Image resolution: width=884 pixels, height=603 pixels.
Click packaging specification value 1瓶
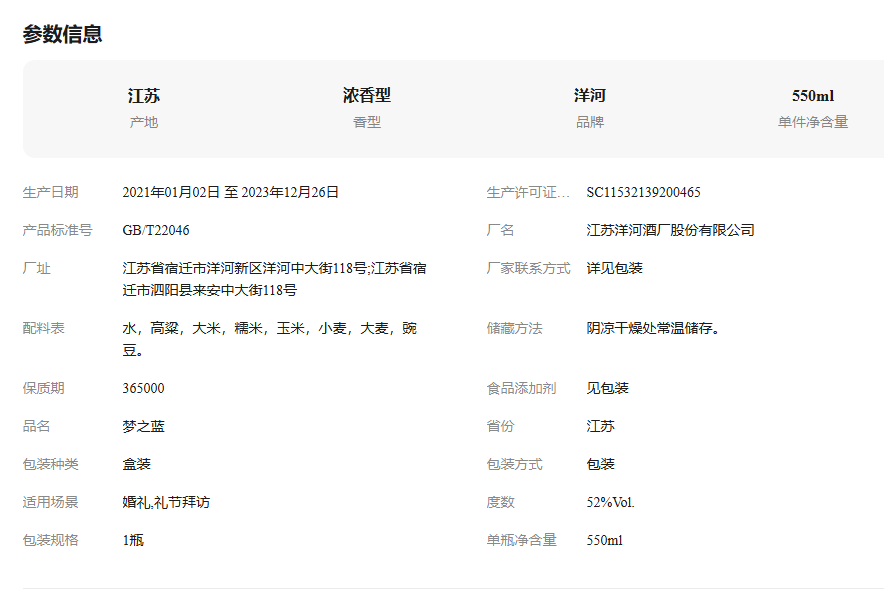tap(133, 540)
